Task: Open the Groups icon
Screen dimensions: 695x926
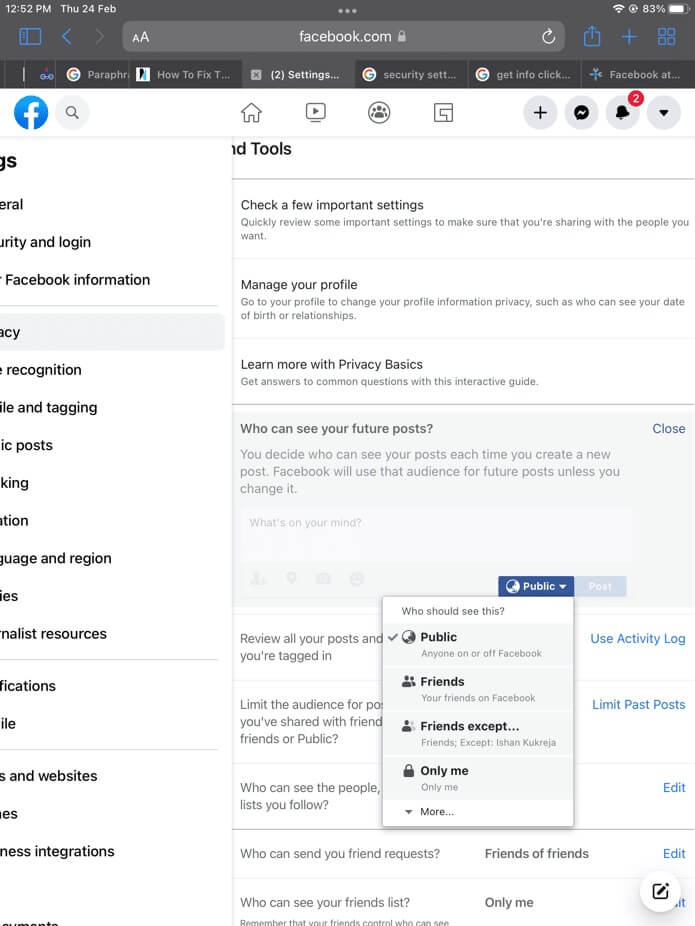Action: [379, 112]
